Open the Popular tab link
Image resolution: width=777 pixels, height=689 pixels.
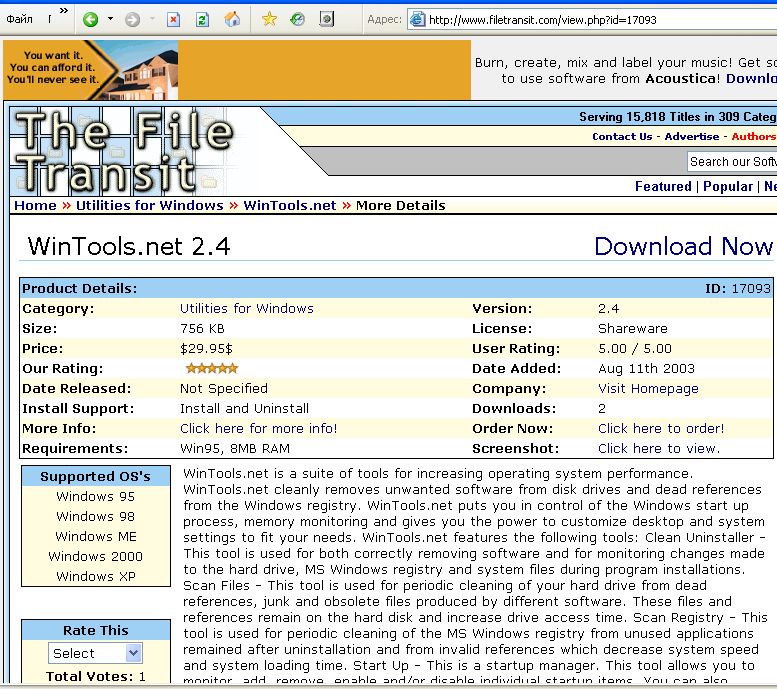point(727,186)
